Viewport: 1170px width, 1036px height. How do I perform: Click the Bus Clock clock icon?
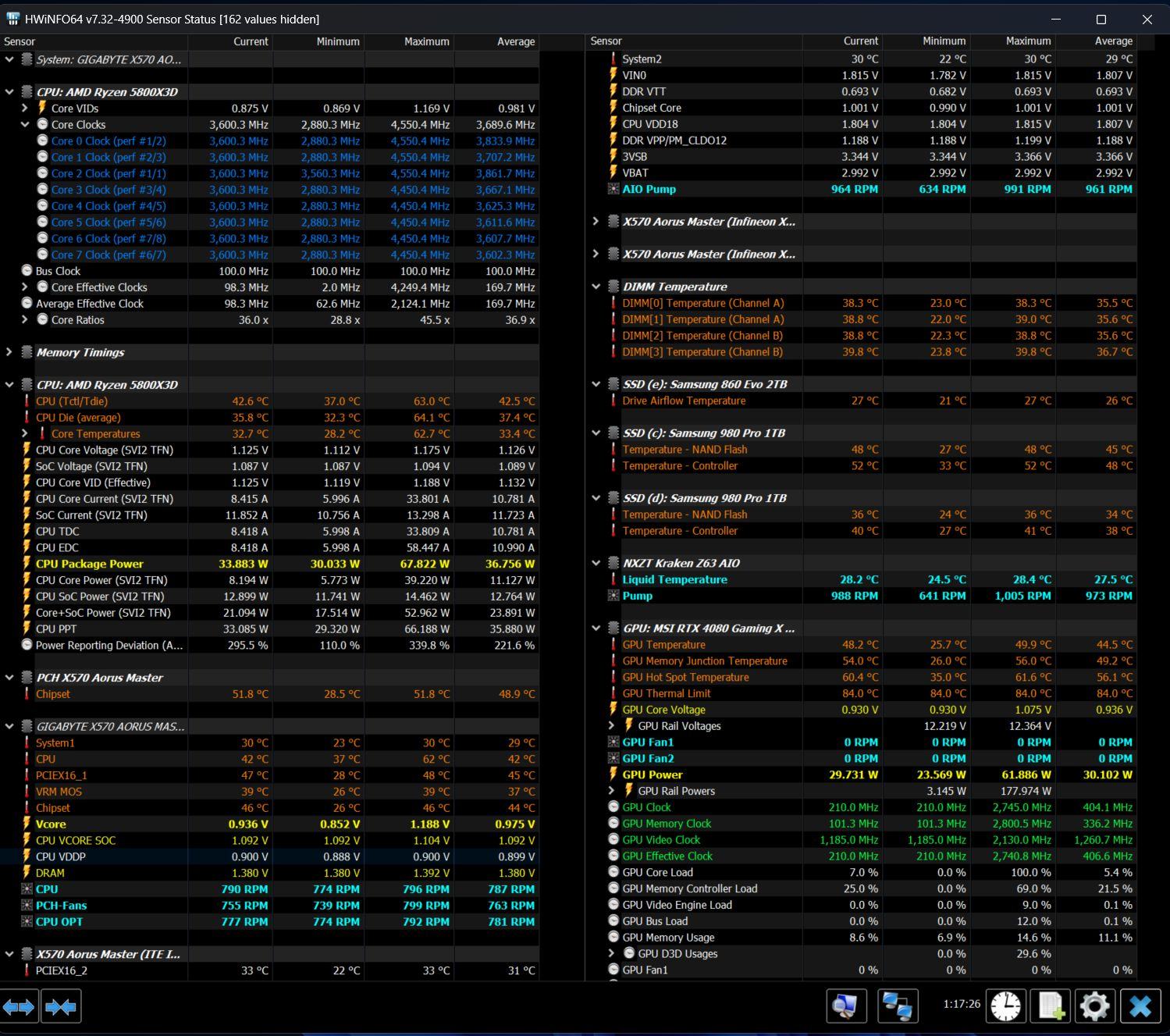pos(27,271)
